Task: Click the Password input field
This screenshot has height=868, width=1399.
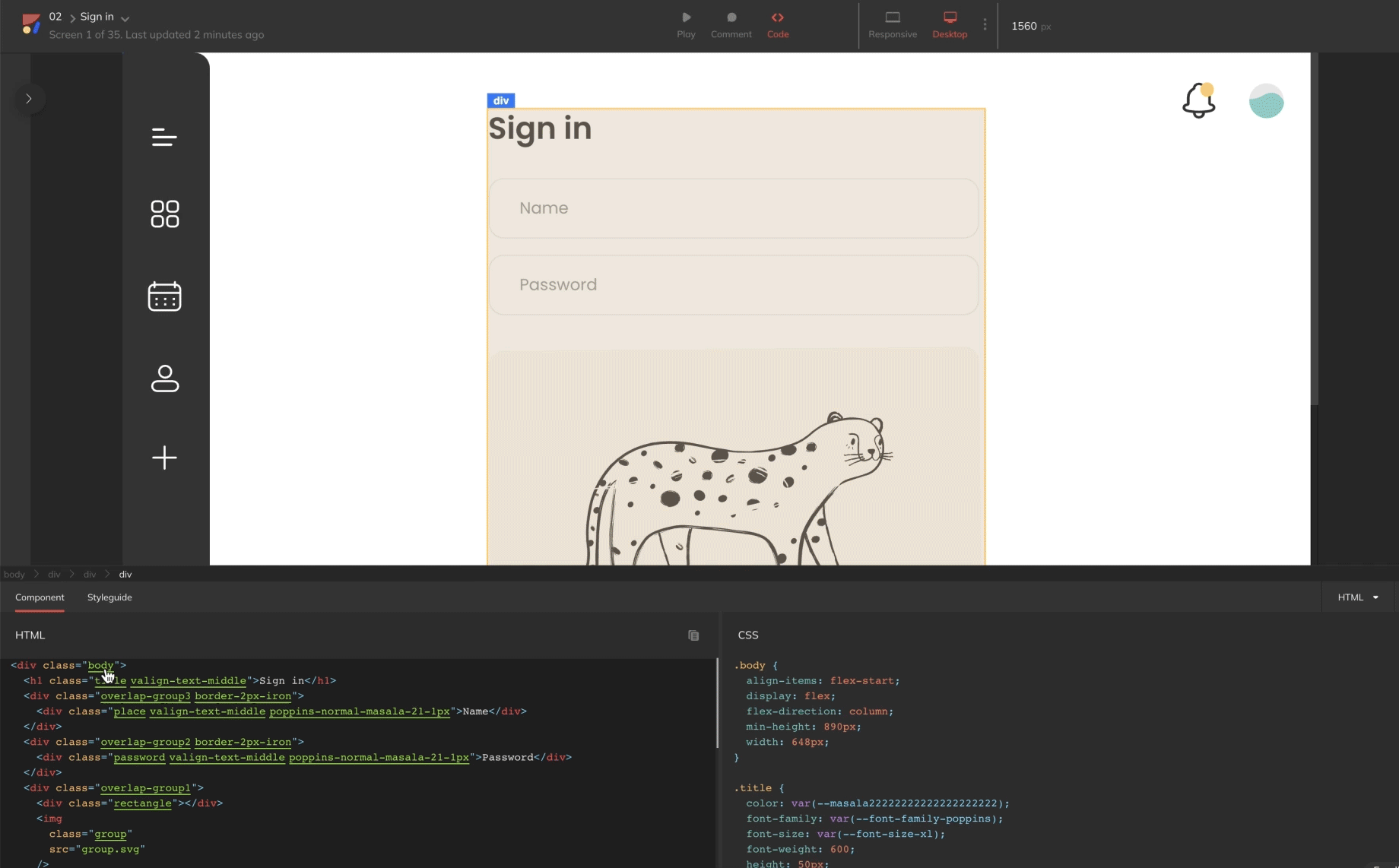Action: tap(733, 285)
